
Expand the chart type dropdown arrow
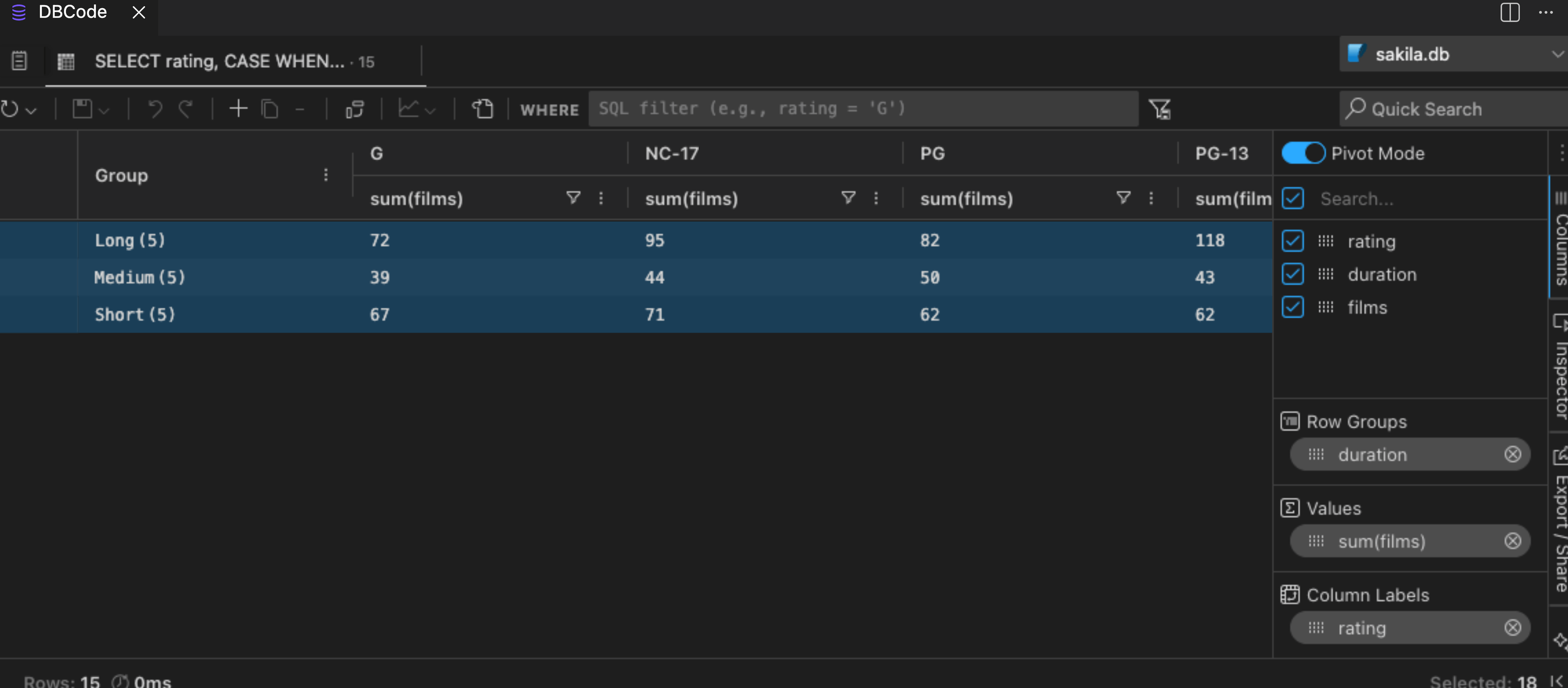pos(431,111)
